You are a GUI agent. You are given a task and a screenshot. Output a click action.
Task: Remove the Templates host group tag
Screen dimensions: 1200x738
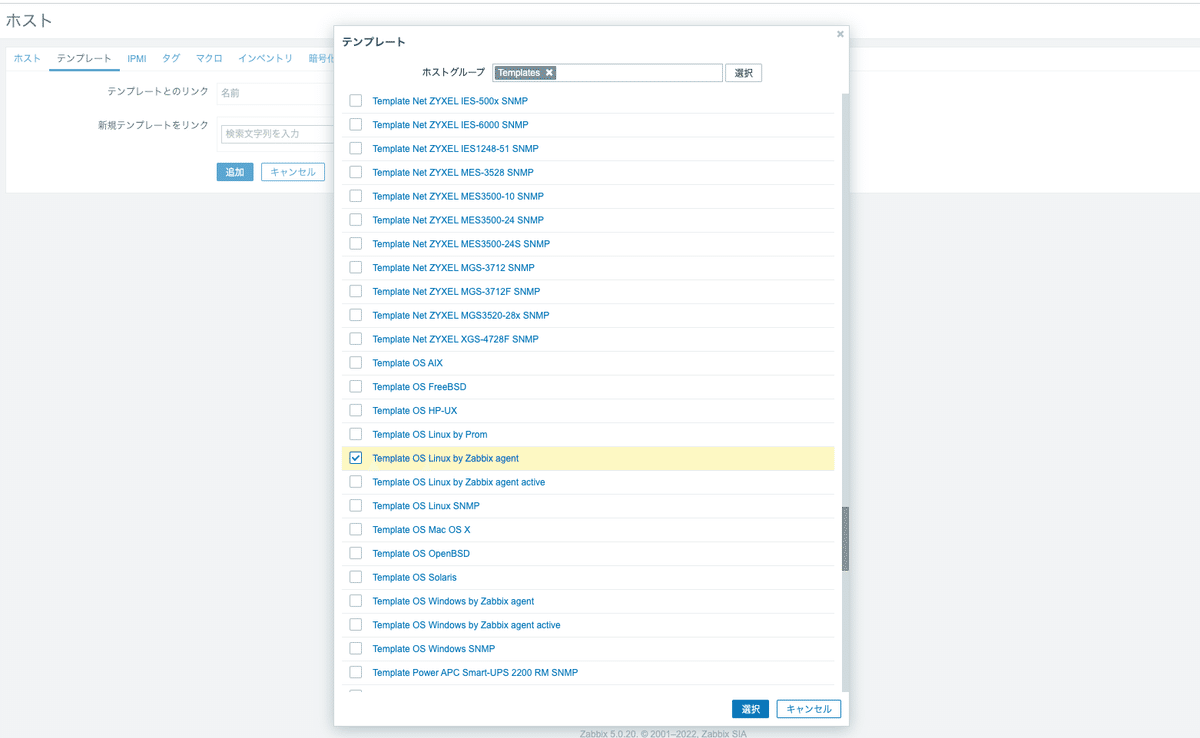click(550, 73)
